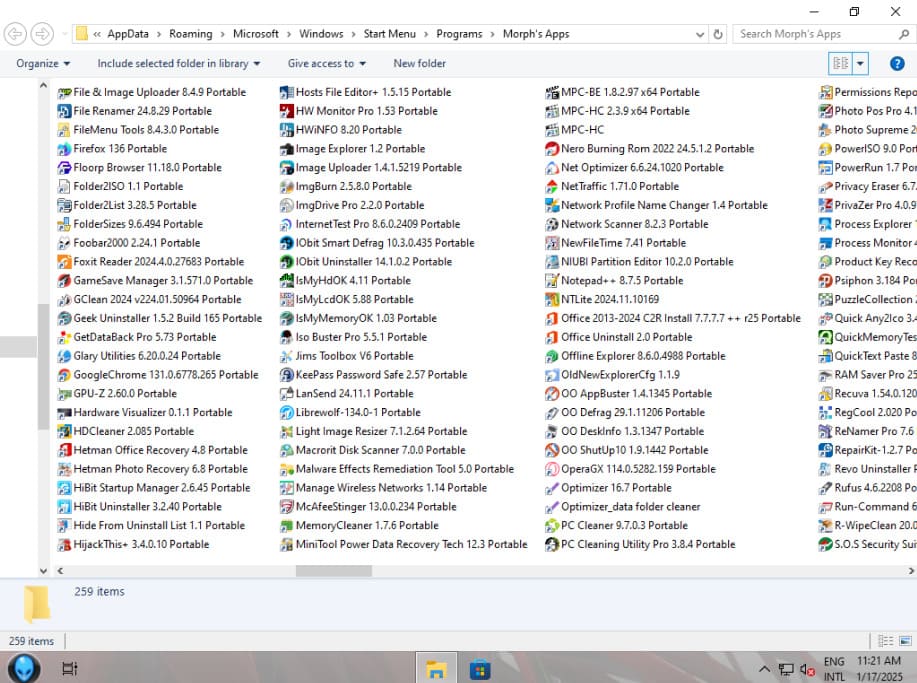Click the Geek Uninstaller 1.5.2 icon
Screen dimensions: 917x683
click(64, 319)
